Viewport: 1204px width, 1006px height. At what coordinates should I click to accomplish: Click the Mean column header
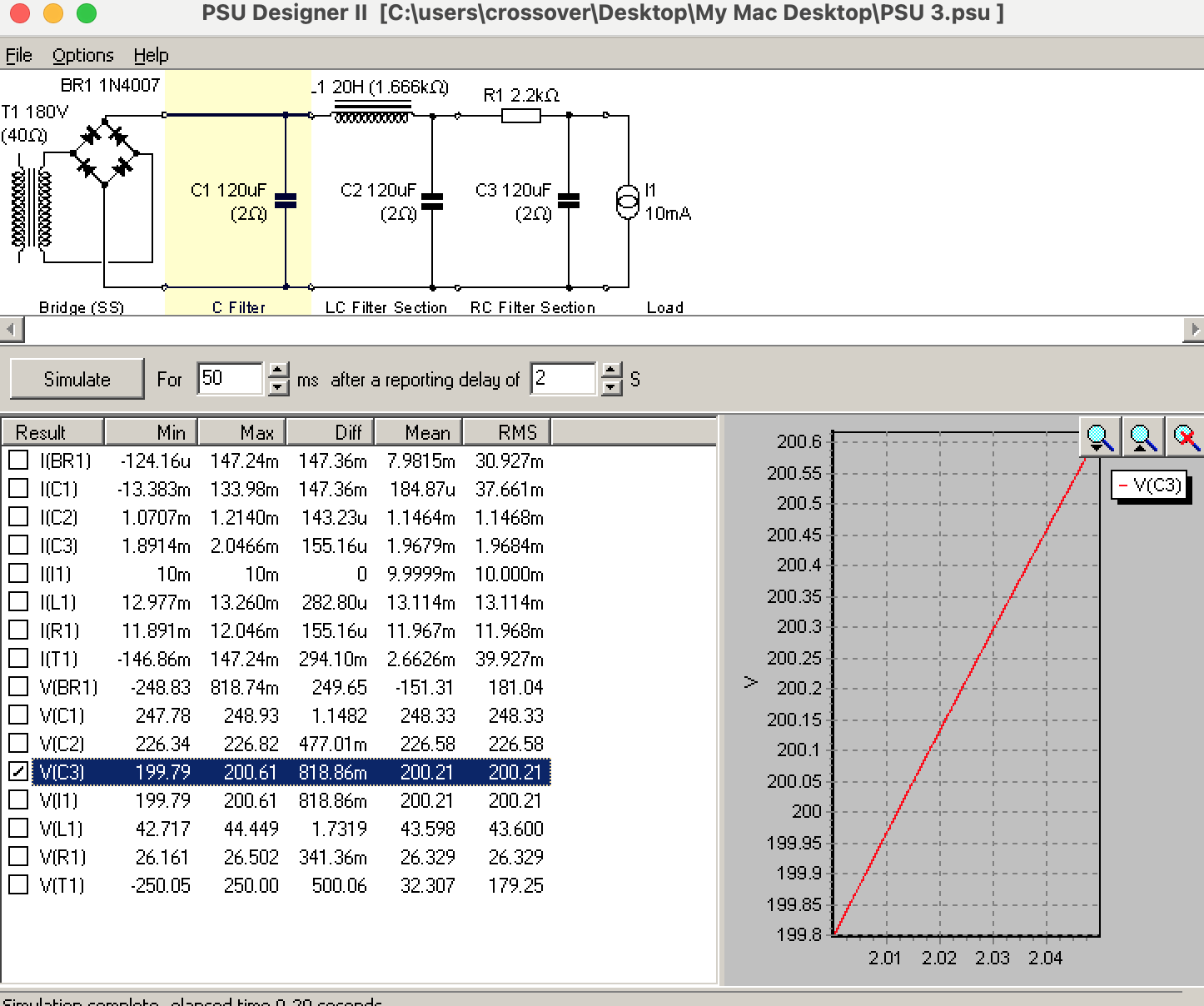[x=419, y=432]
